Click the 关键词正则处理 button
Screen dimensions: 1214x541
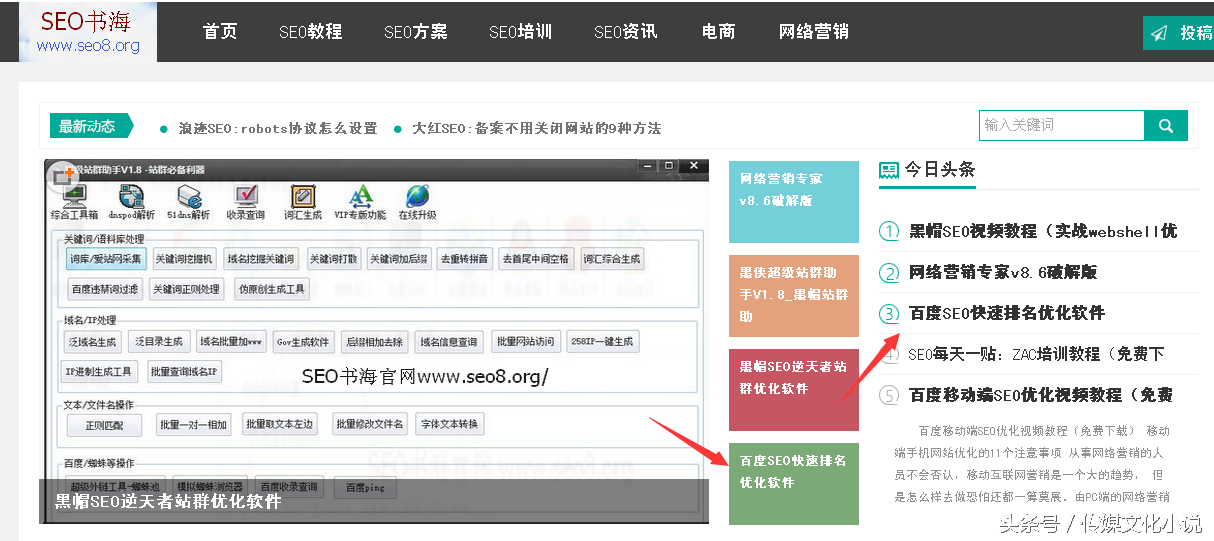187,289
